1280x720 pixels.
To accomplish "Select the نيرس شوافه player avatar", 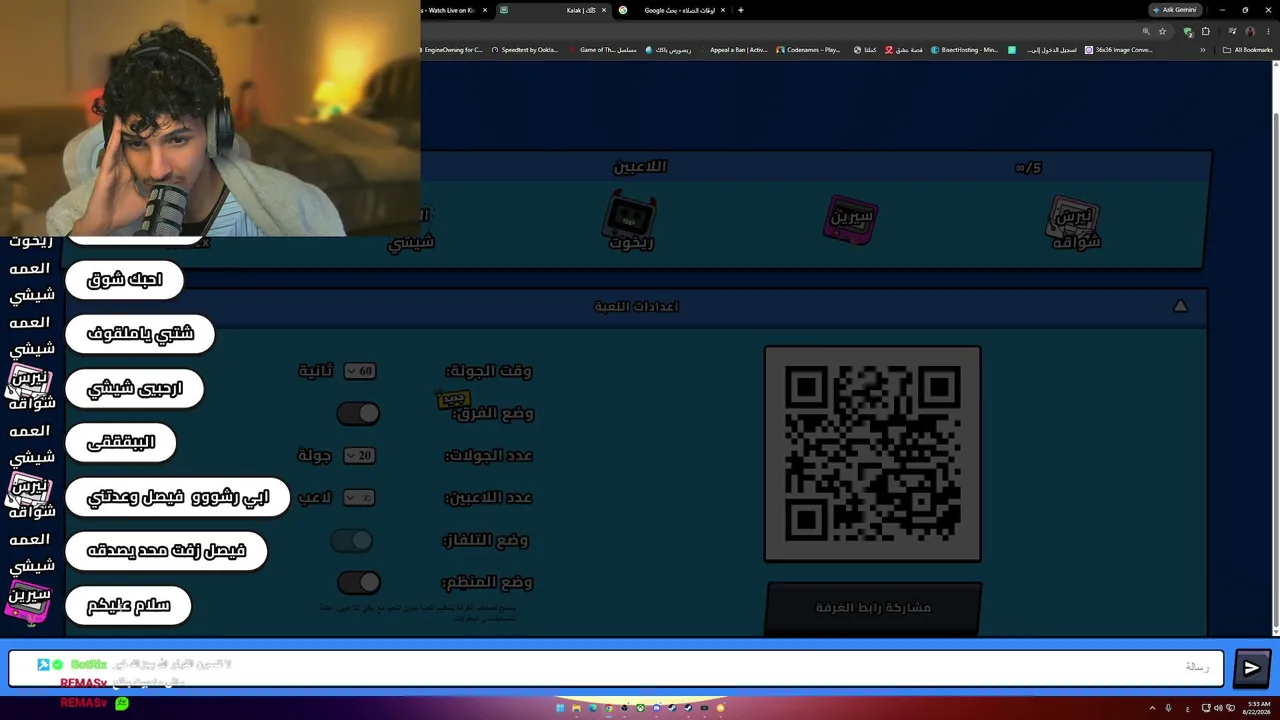I will click(x=1075, y=222).
